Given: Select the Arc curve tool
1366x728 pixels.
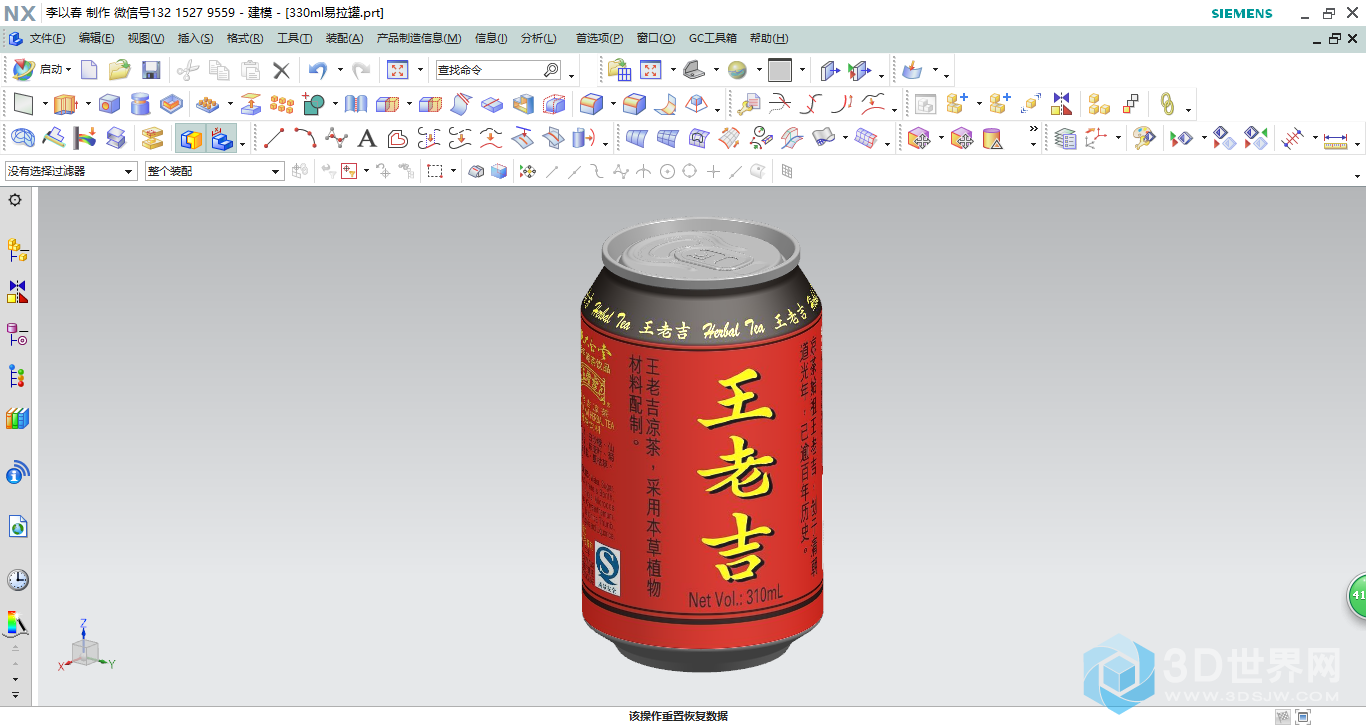Looking at the screenshot, I should pos(304,138).
